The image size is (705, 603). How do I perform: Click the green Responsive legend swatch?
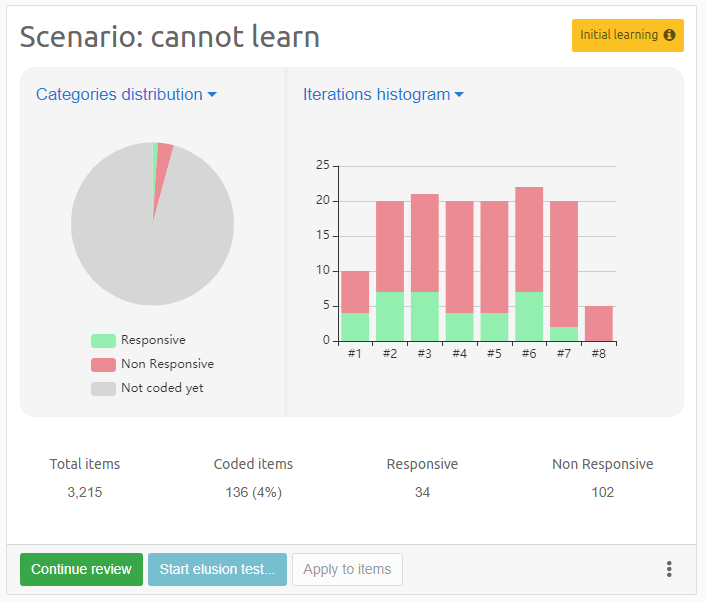103,341
